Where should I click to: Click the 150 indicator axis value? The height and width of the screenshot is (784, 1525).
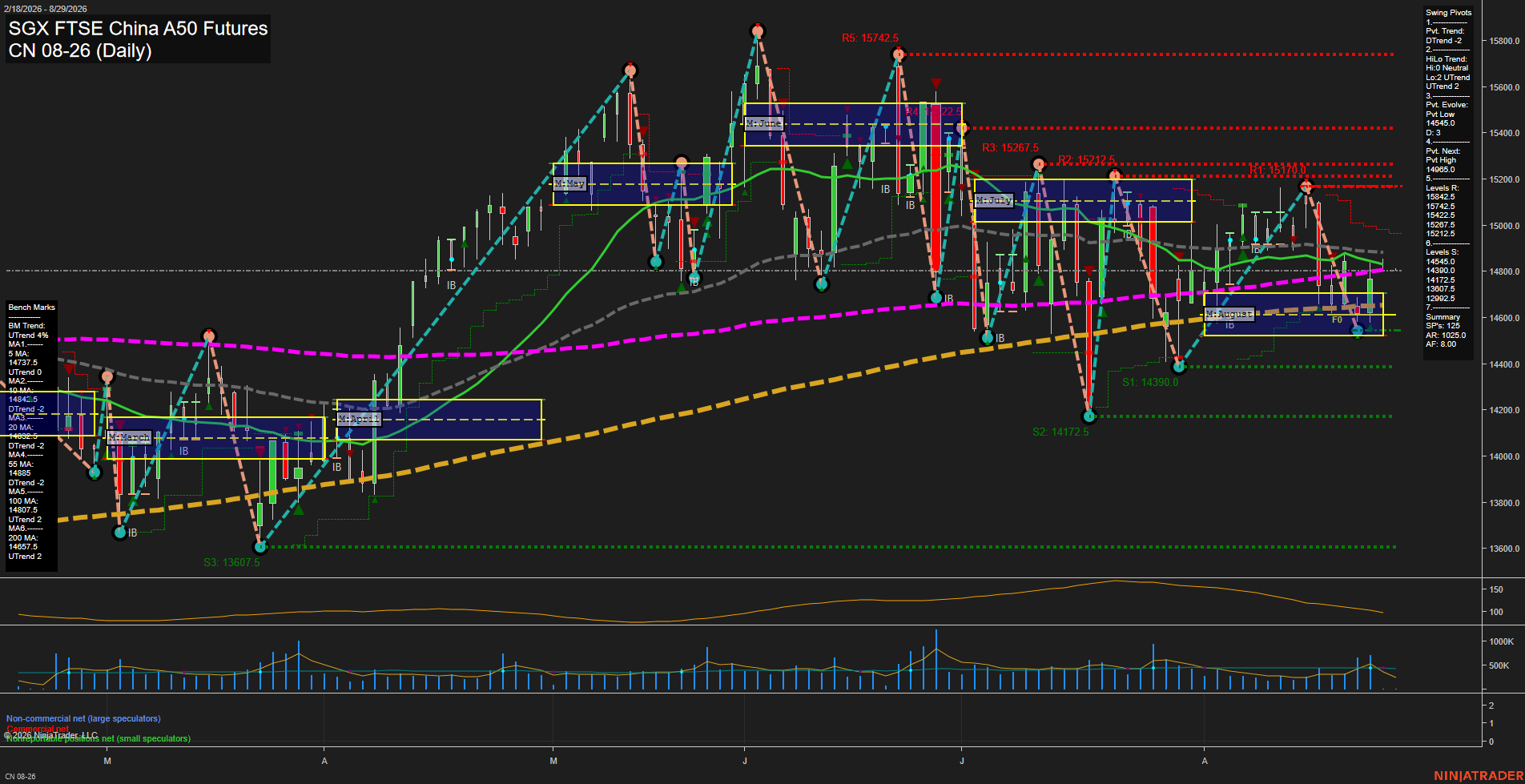pos(1495,589)
